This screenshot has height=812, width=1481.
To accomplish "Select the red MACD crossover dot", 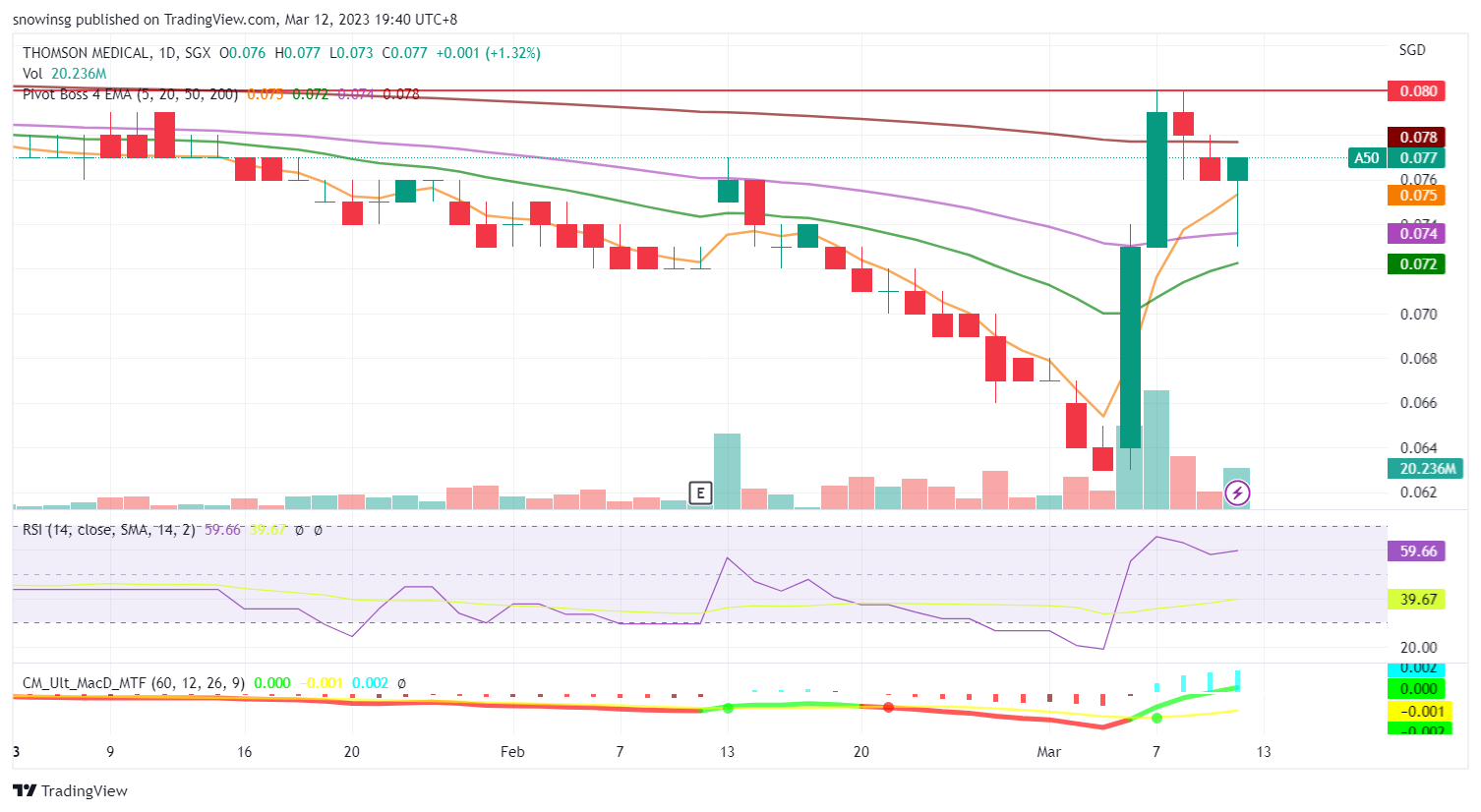I will coord(888,707).
